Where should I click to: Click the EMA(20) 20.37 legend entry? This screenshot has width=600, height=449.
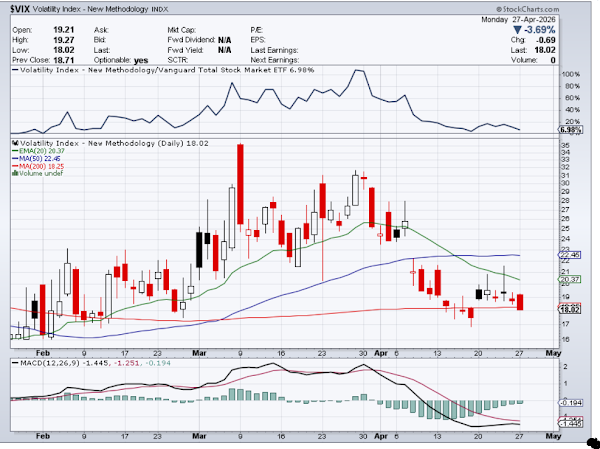coord(38,151)
